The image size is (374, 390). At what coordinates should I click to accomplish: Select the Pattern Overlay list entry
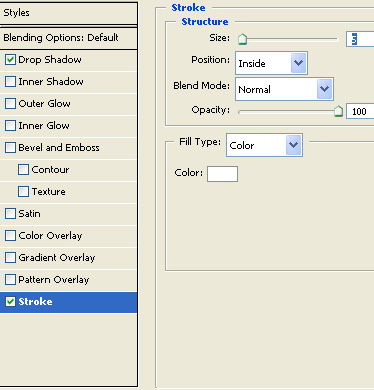68,280
